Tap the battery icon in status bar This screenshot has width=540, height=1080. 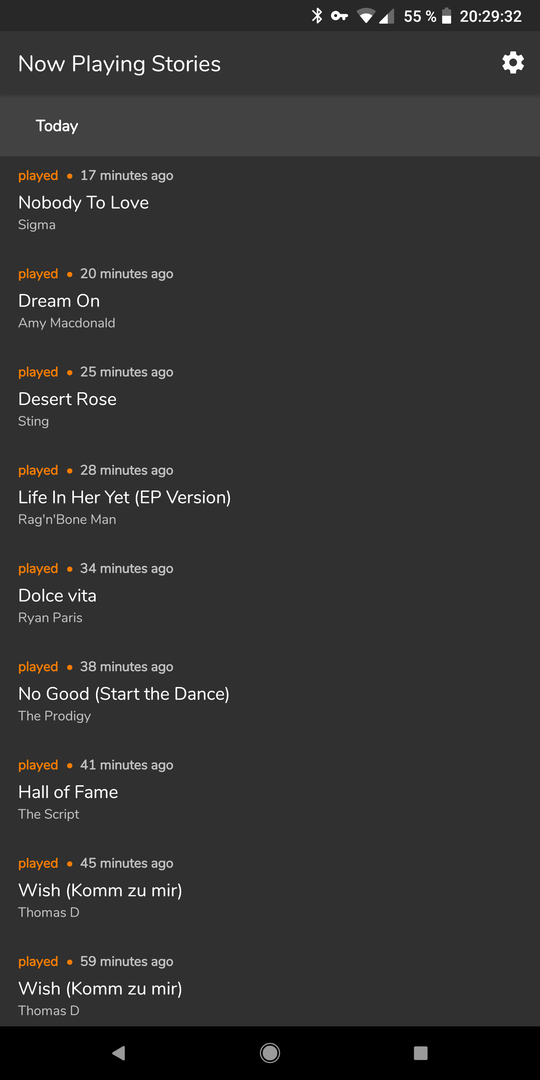(446, 16)
